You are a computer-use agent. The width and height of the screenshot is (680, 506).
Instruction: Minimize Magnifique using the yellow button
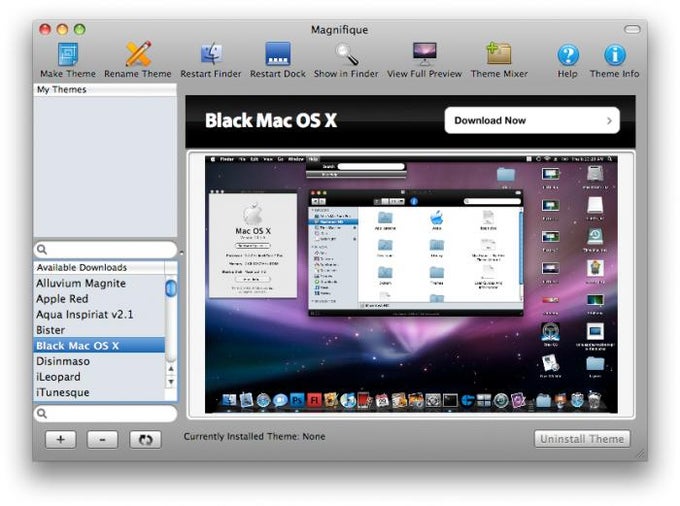point(62,29)
